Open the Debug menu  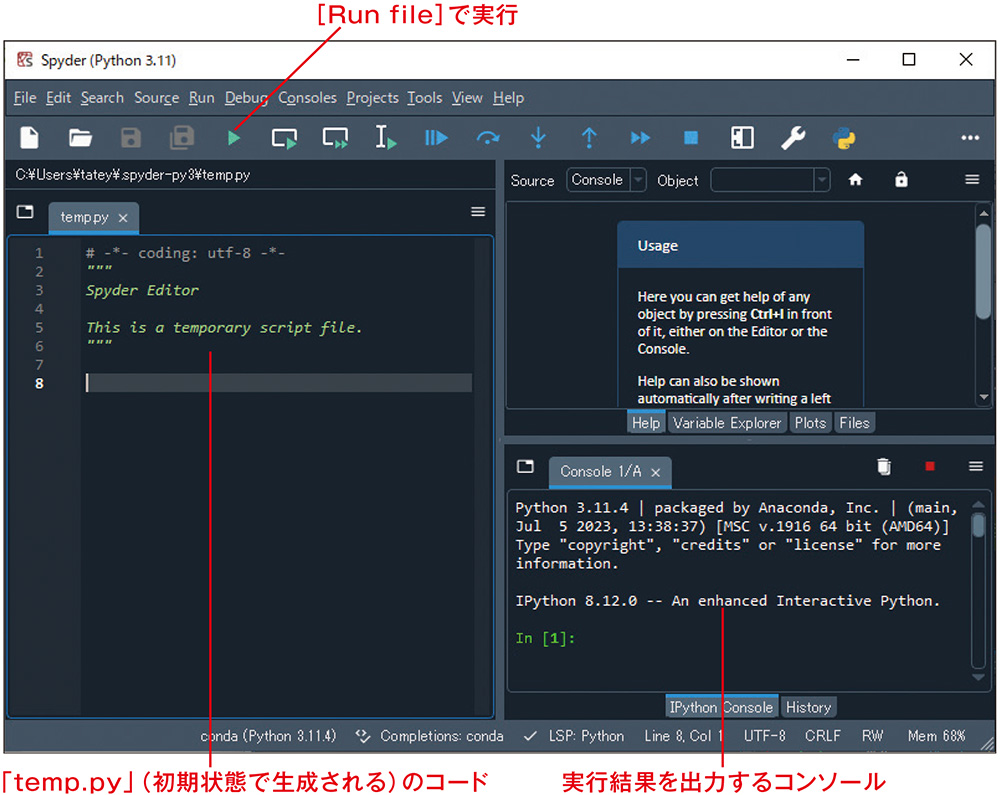coord(246,98)
